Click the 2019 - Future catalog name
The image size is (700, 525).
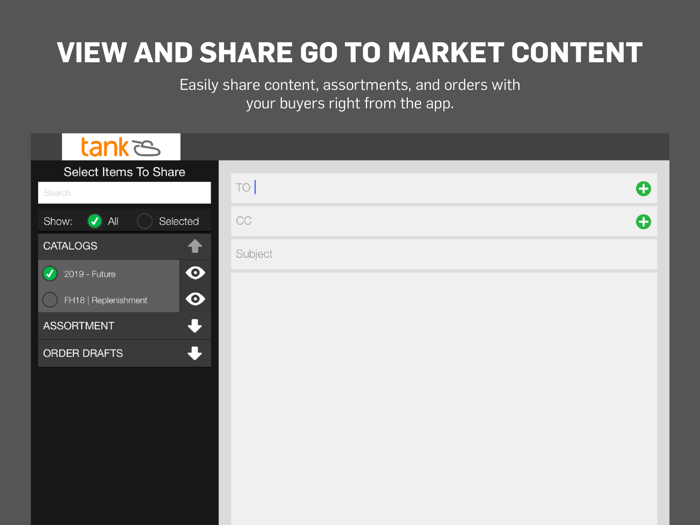point(90,274)
